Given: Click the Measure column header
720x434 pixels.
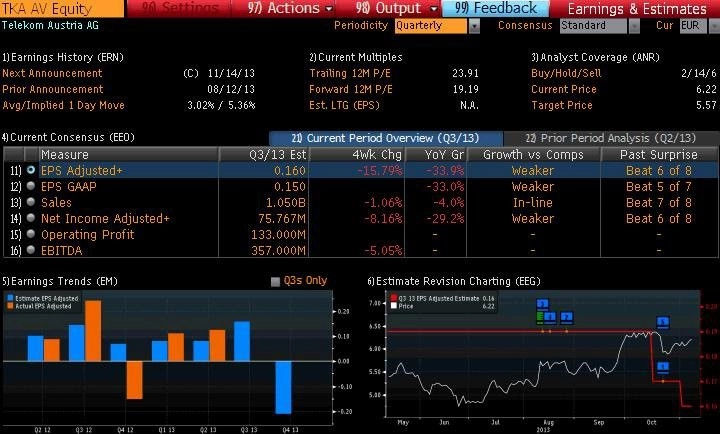Looking at the screenshot, I should (x=129, y=155).
